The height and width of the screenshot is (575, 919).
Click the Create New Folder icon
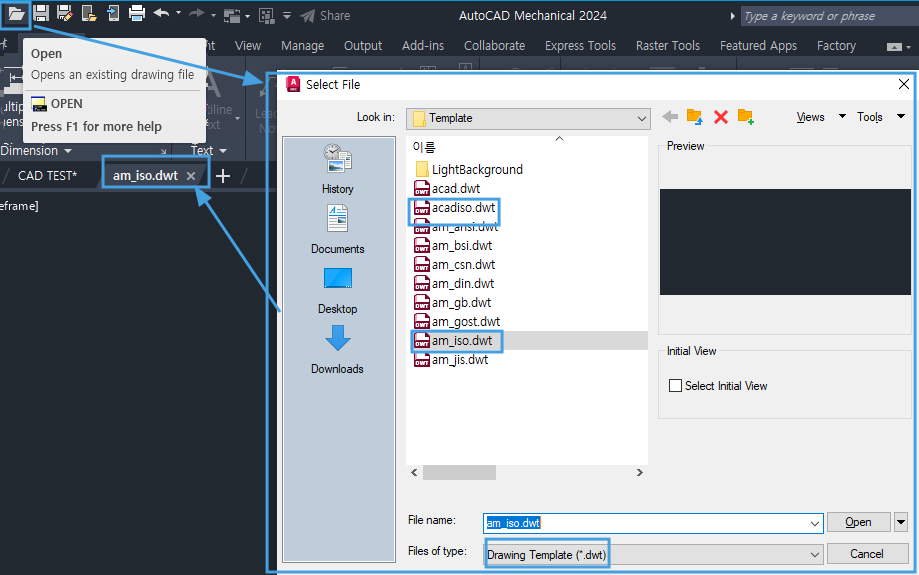tap(746, 117)
